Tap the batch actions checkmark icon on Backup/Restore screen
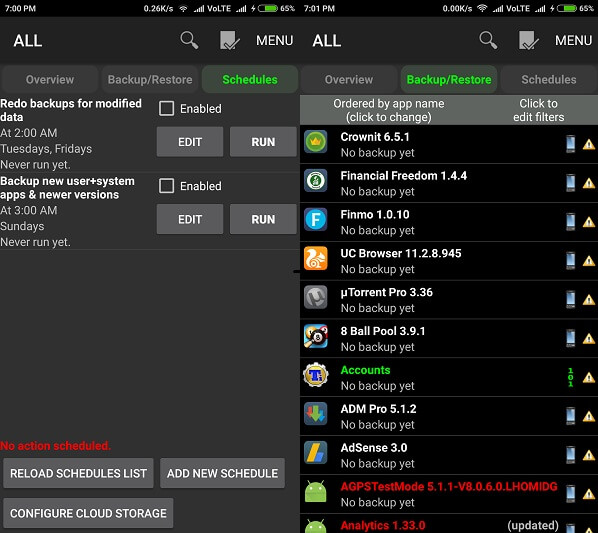Image resolution: width=598 pixels, height=533 pixels. [528, 40]
